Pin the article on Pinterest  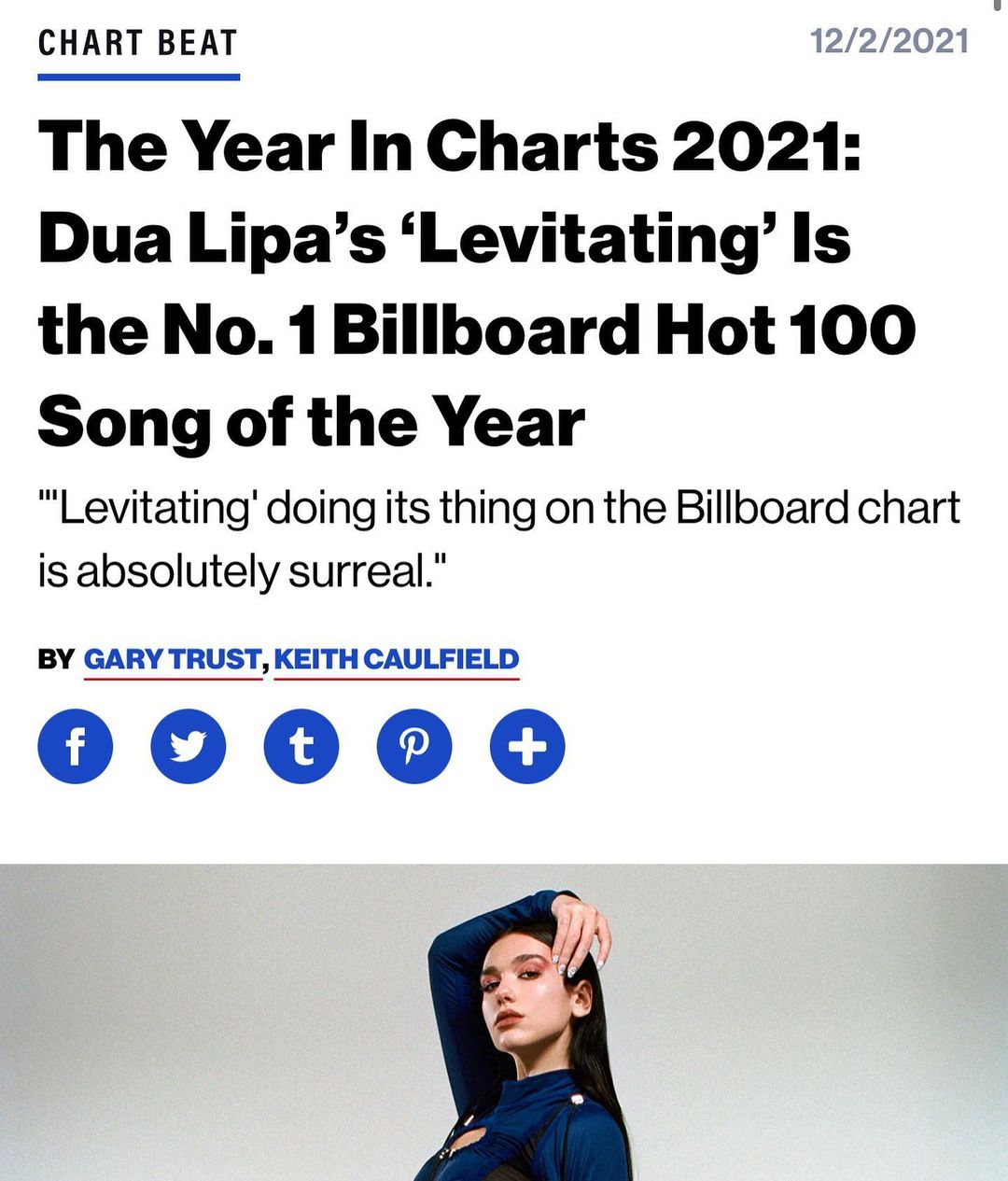(x=414, y=747)
